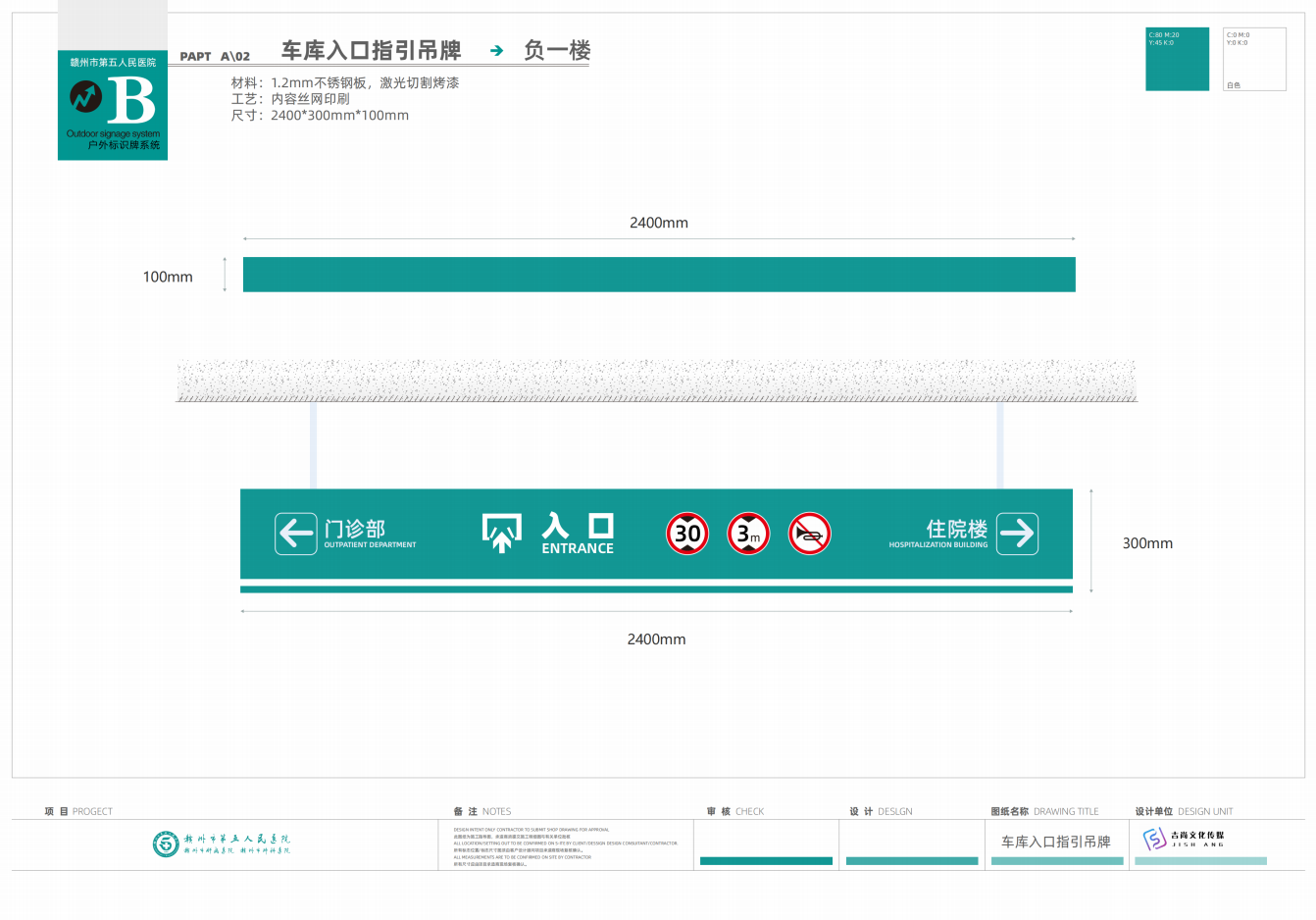The height and width of the screenshot is (920, 1316).
Task: Click the 30 speed limit sign icon
Action: point(687,534)
